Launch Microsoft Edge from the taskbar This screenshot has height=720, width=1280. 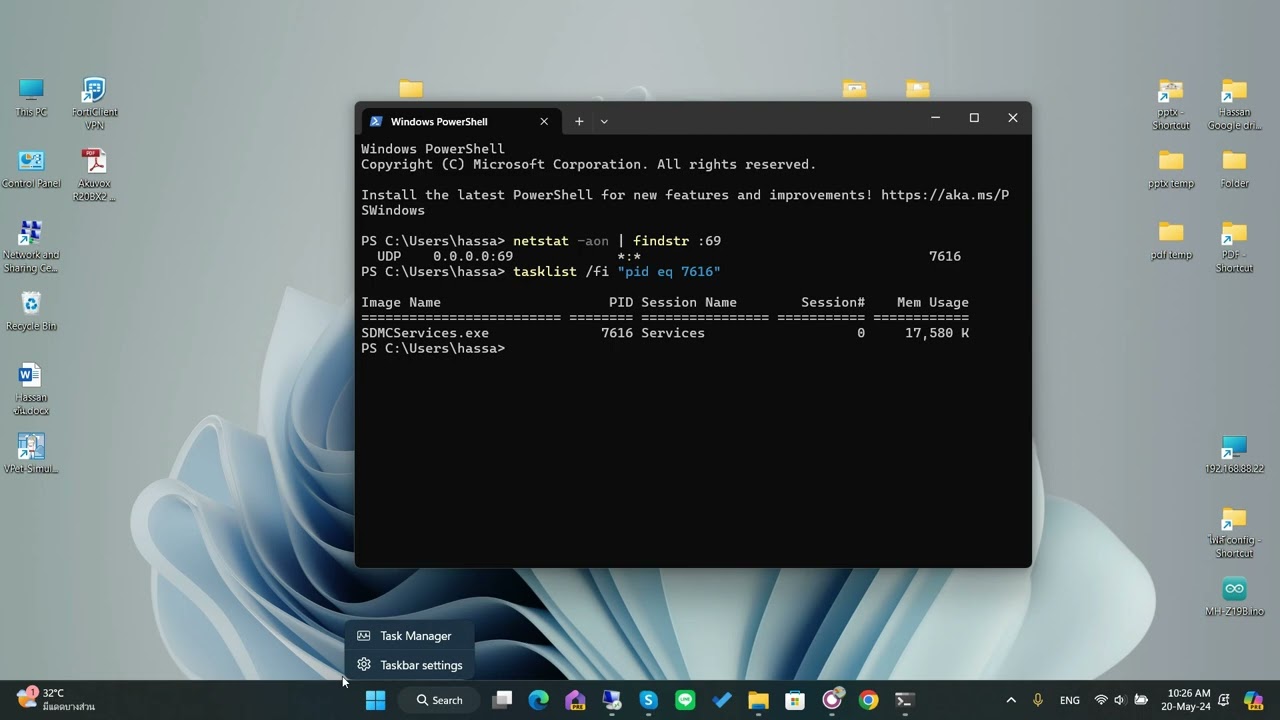(x=539, y=700)
